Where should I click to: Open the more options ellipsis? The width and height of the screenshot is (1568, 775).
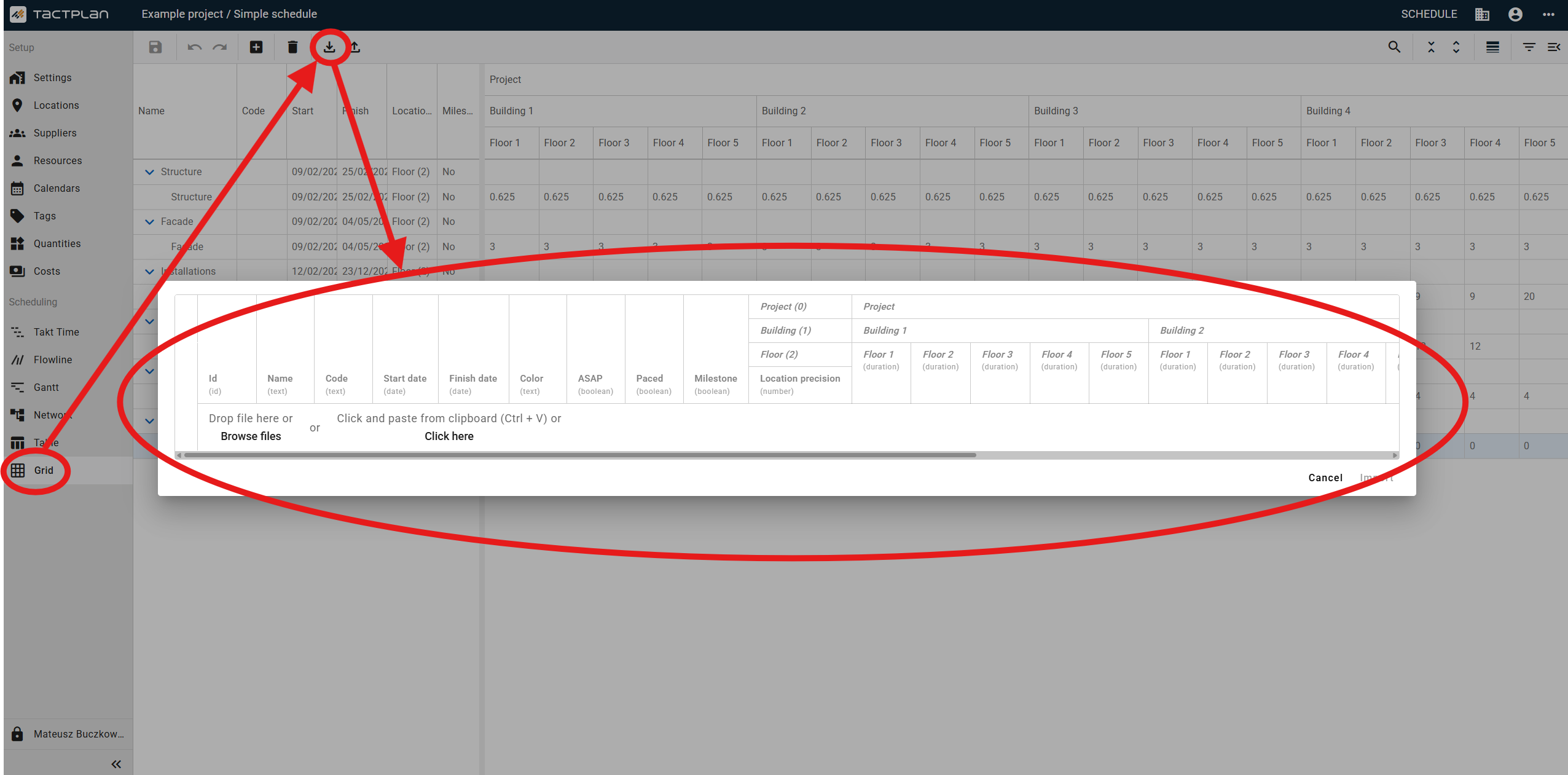point(1548,14)
